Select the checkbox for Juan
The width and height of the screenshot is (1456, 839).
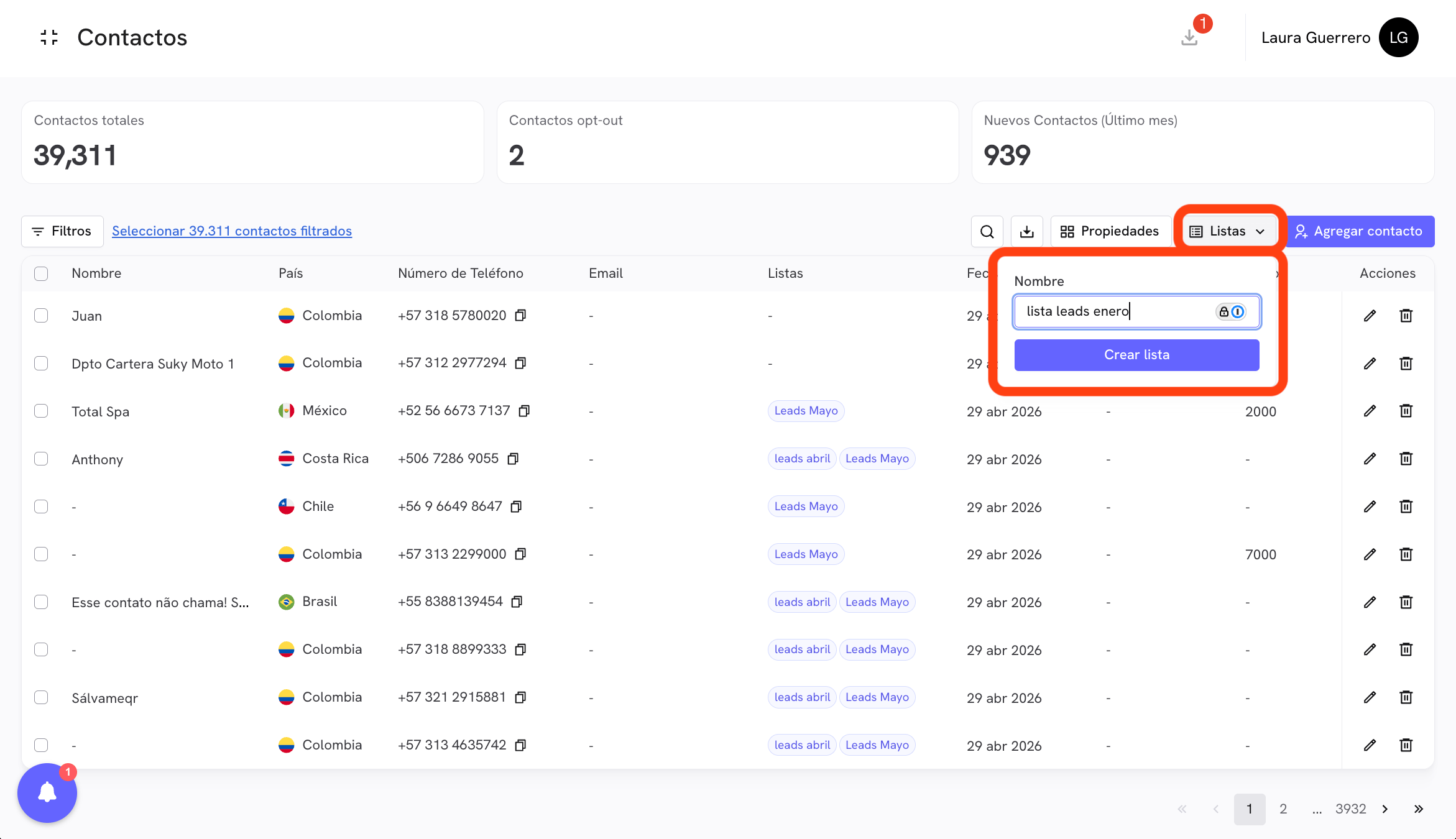[41, 316]
